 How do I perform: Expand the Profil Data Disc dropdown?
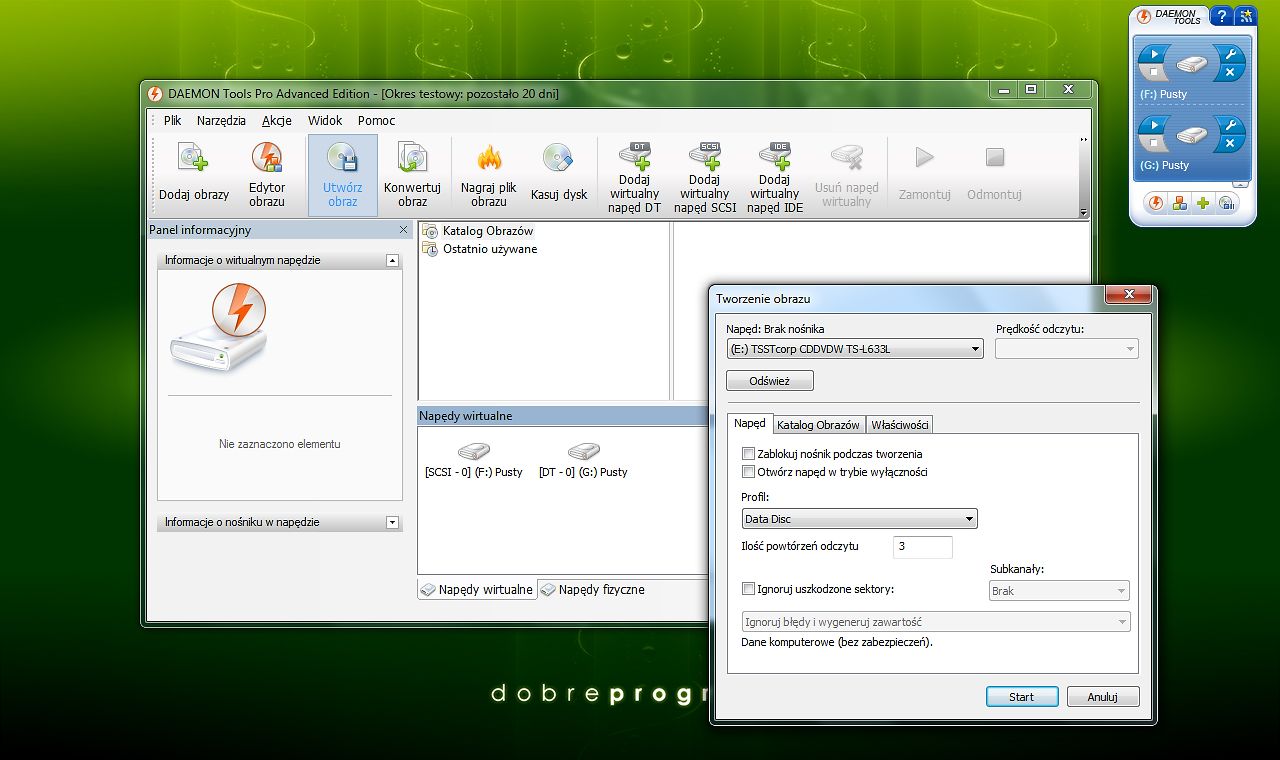point(859,519)
